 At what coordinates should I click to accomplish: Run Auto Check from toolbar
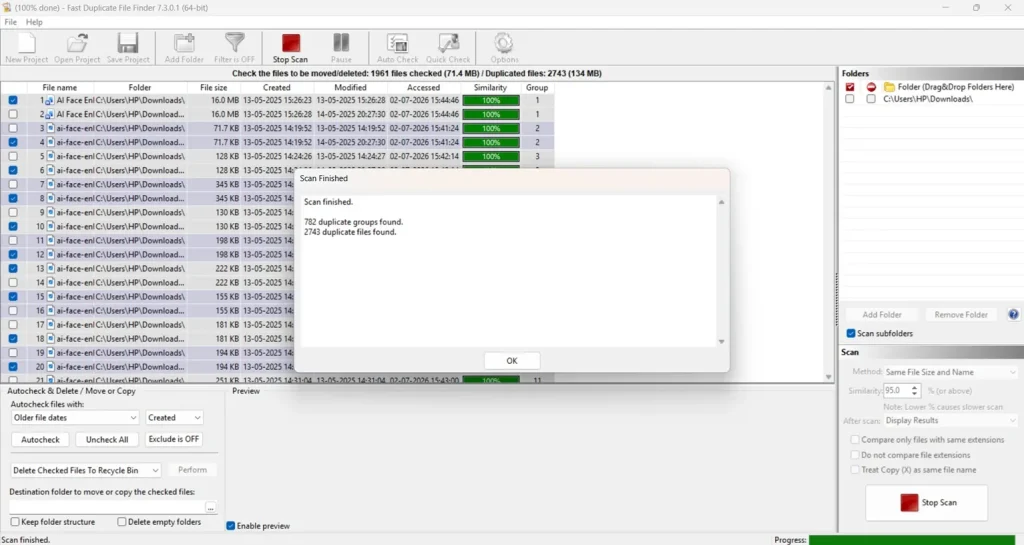coord(397,44)
